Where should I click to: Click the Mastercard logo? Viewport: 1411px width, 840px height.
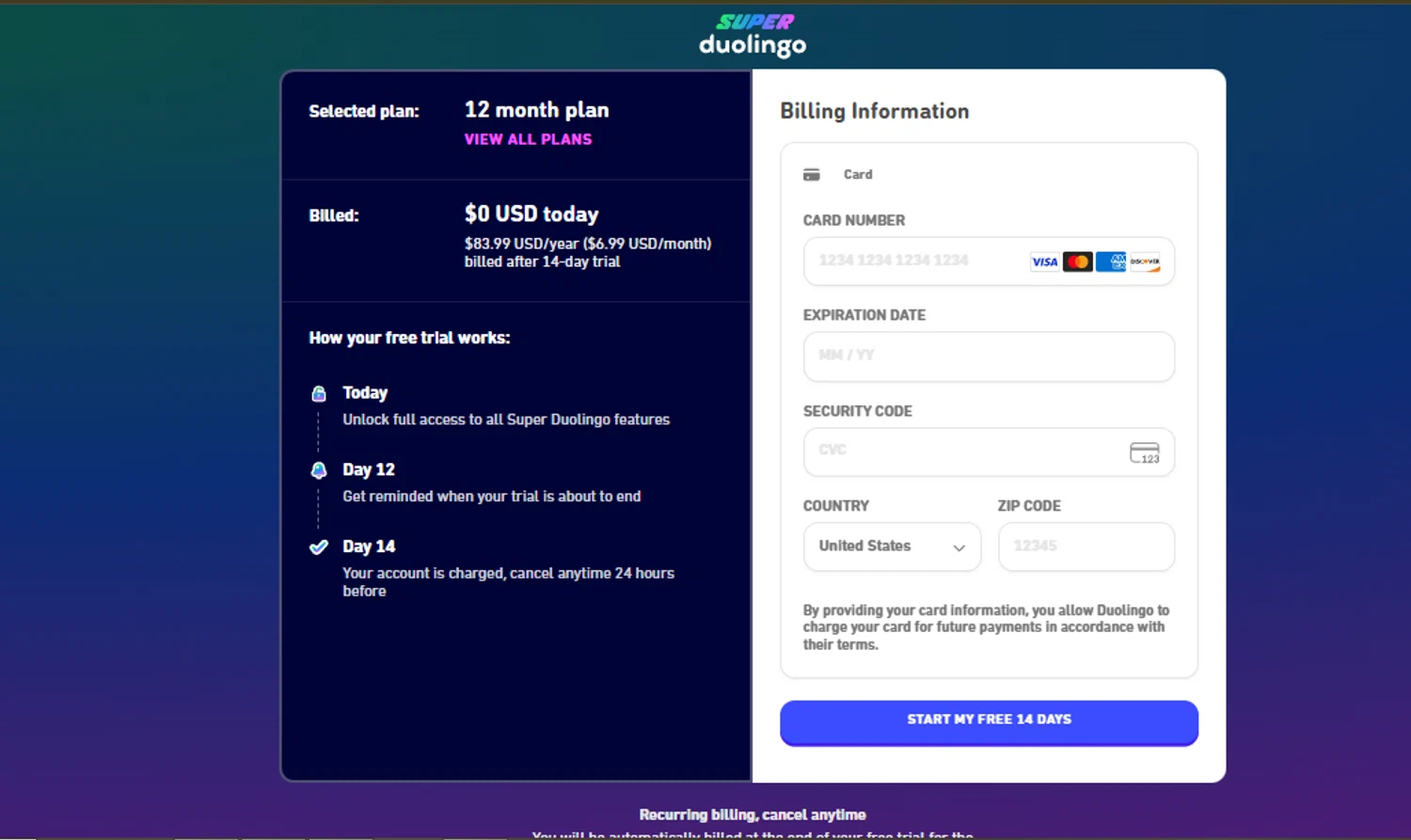click(x=1078, y=262)
